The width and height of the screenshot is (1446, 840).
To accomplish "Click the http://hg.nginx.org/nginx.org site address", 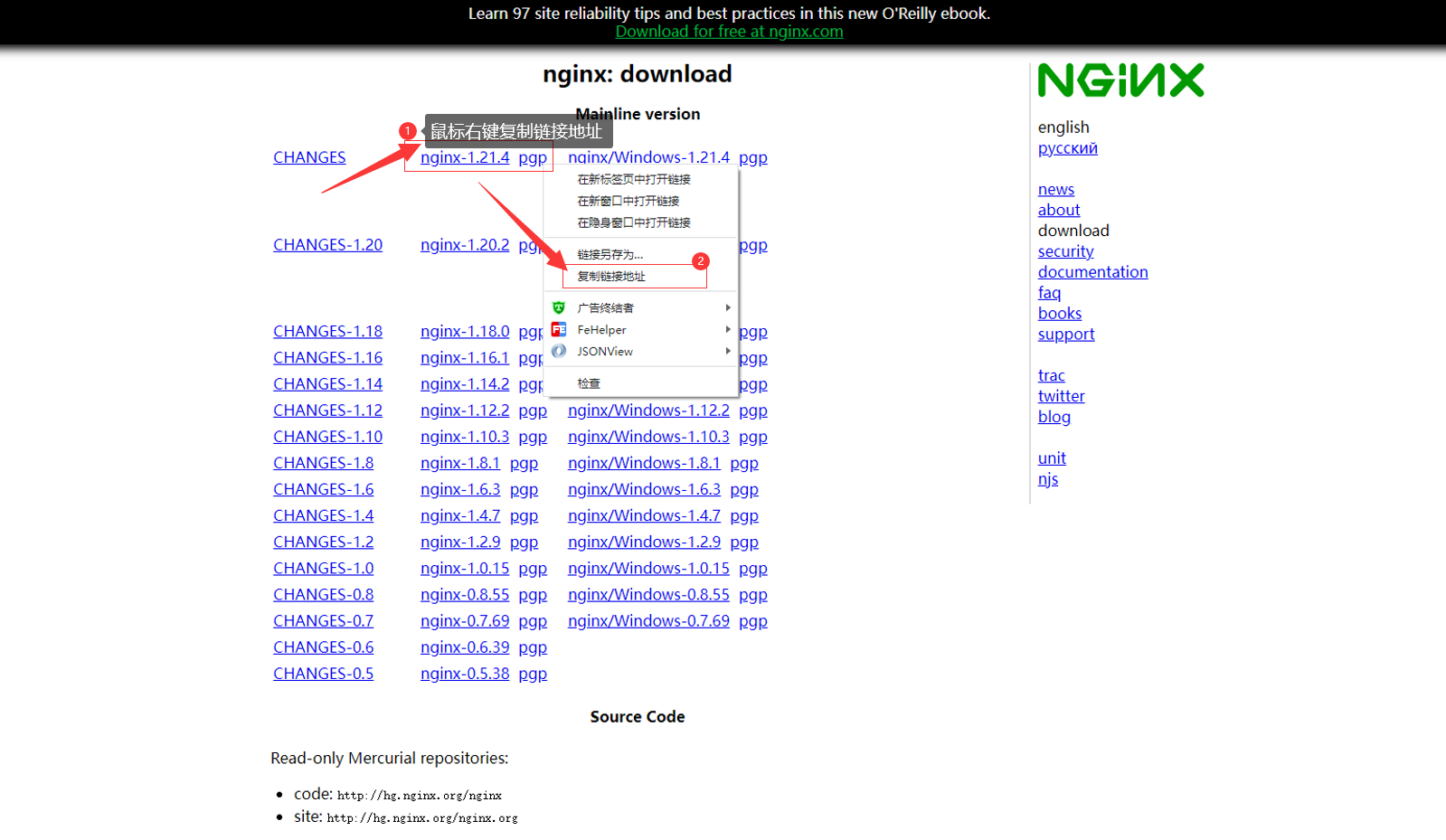I will tap(422, 818).
